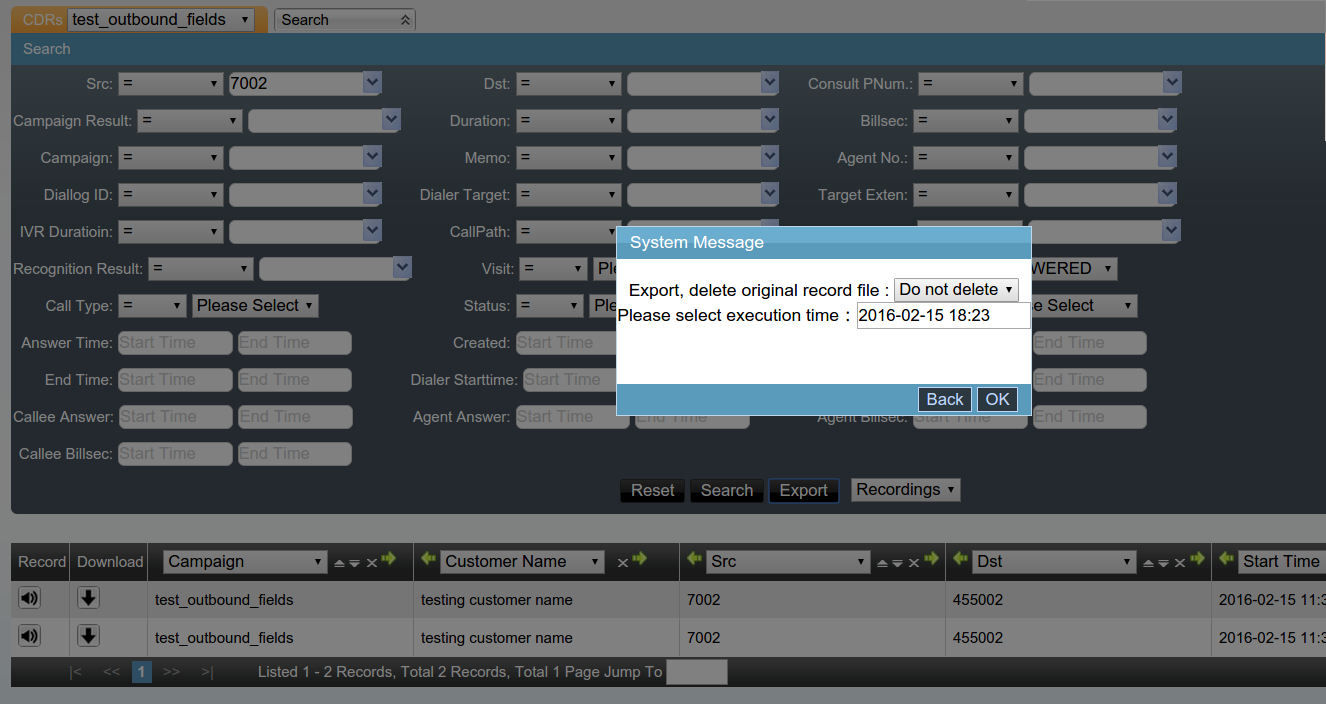Click green left arrow in Customer Name header
Image resolution: width=1326 pixels, height=704 pixels.
coord(428,559)
